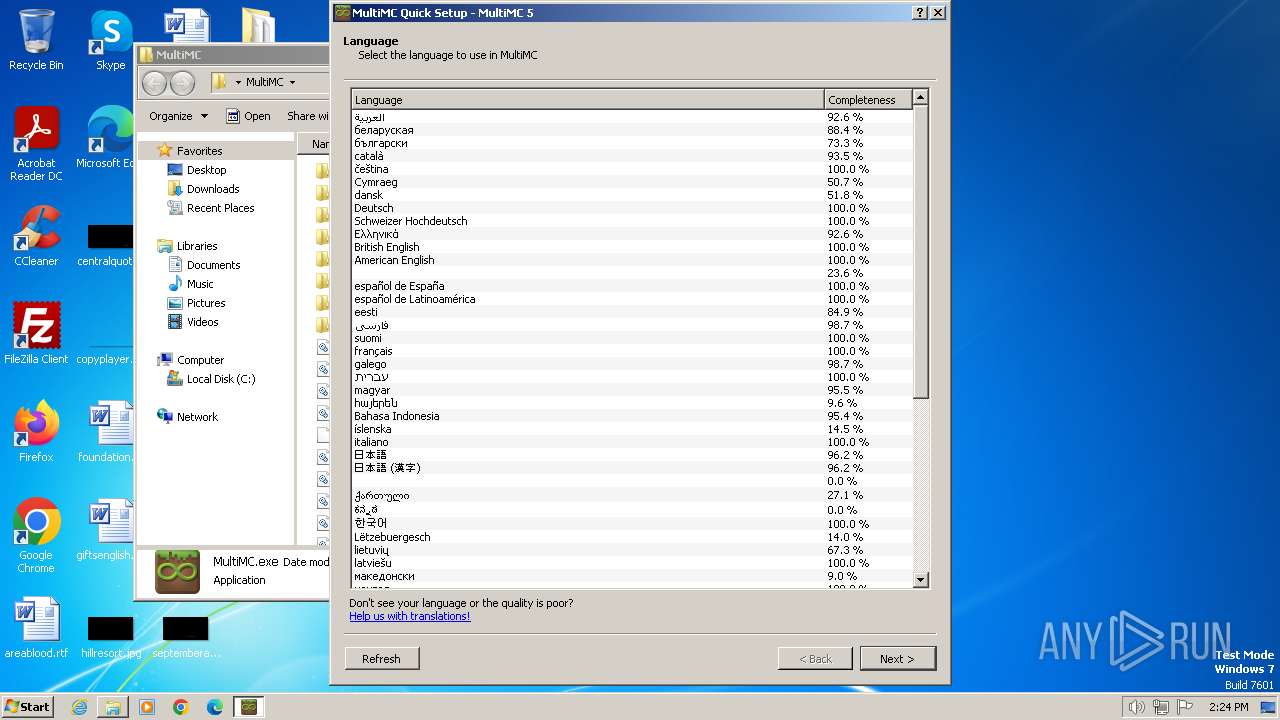1280x720 pixels.
Task: Open Network in Explorer sidebar
Action: tap(197, 417)
